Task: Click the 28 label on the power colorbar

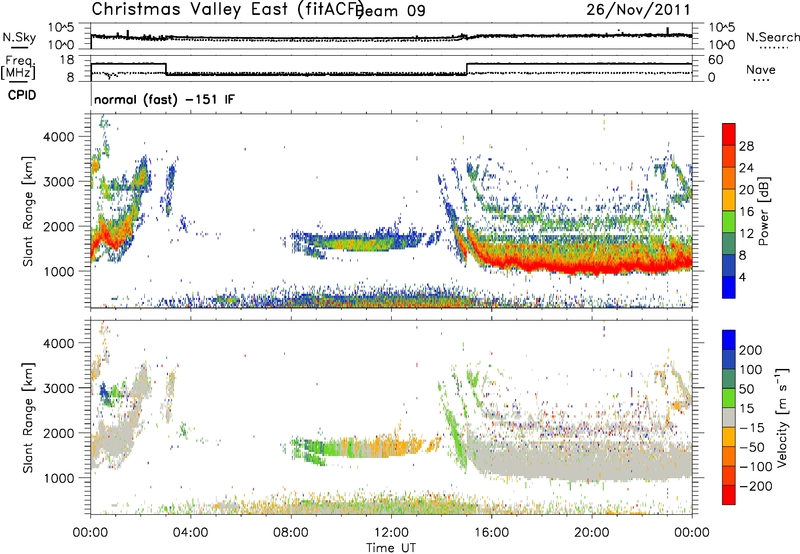Action: [x=746, y=146]
